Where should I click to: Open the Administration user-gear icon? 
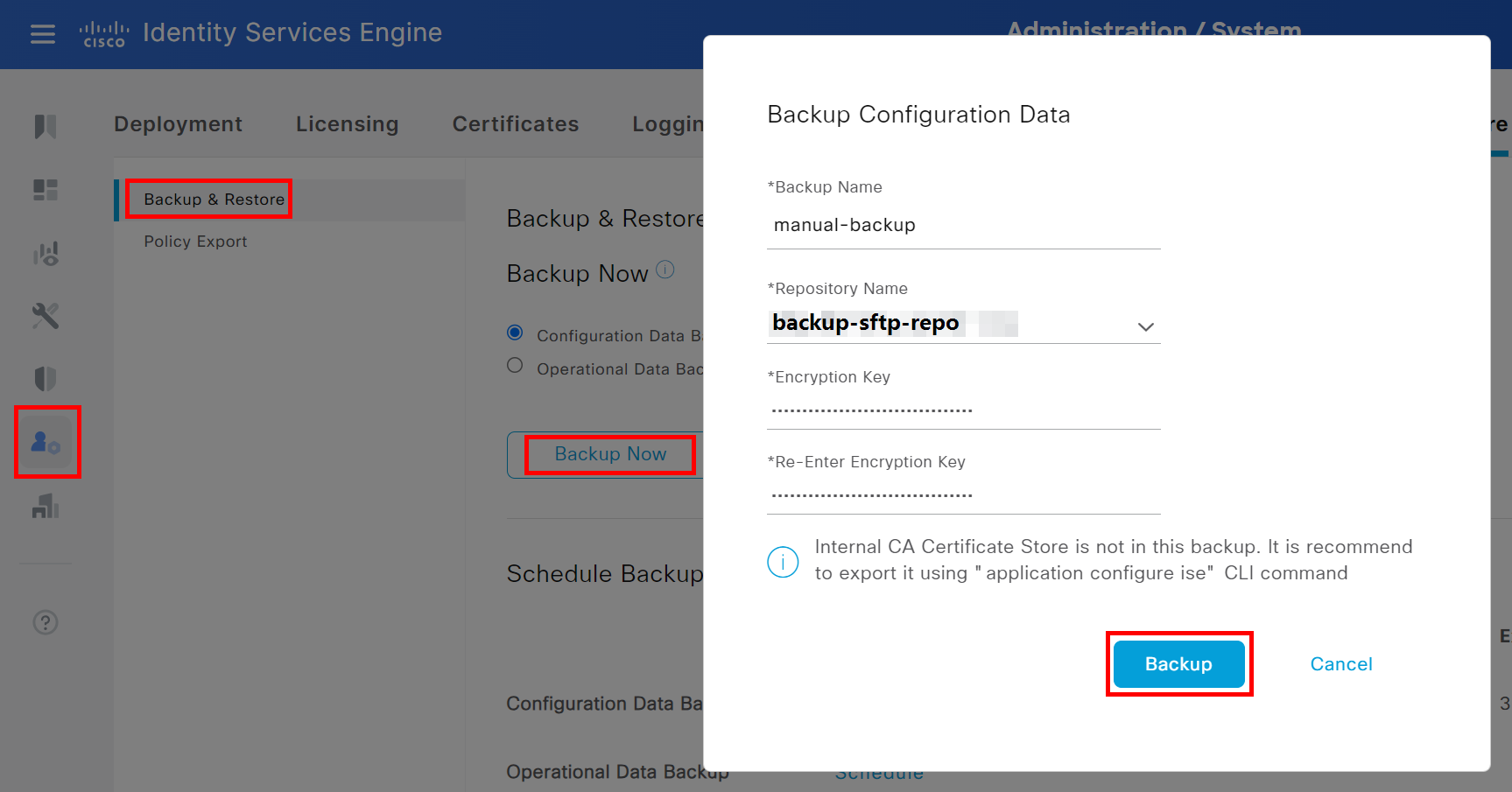point(46,442)
